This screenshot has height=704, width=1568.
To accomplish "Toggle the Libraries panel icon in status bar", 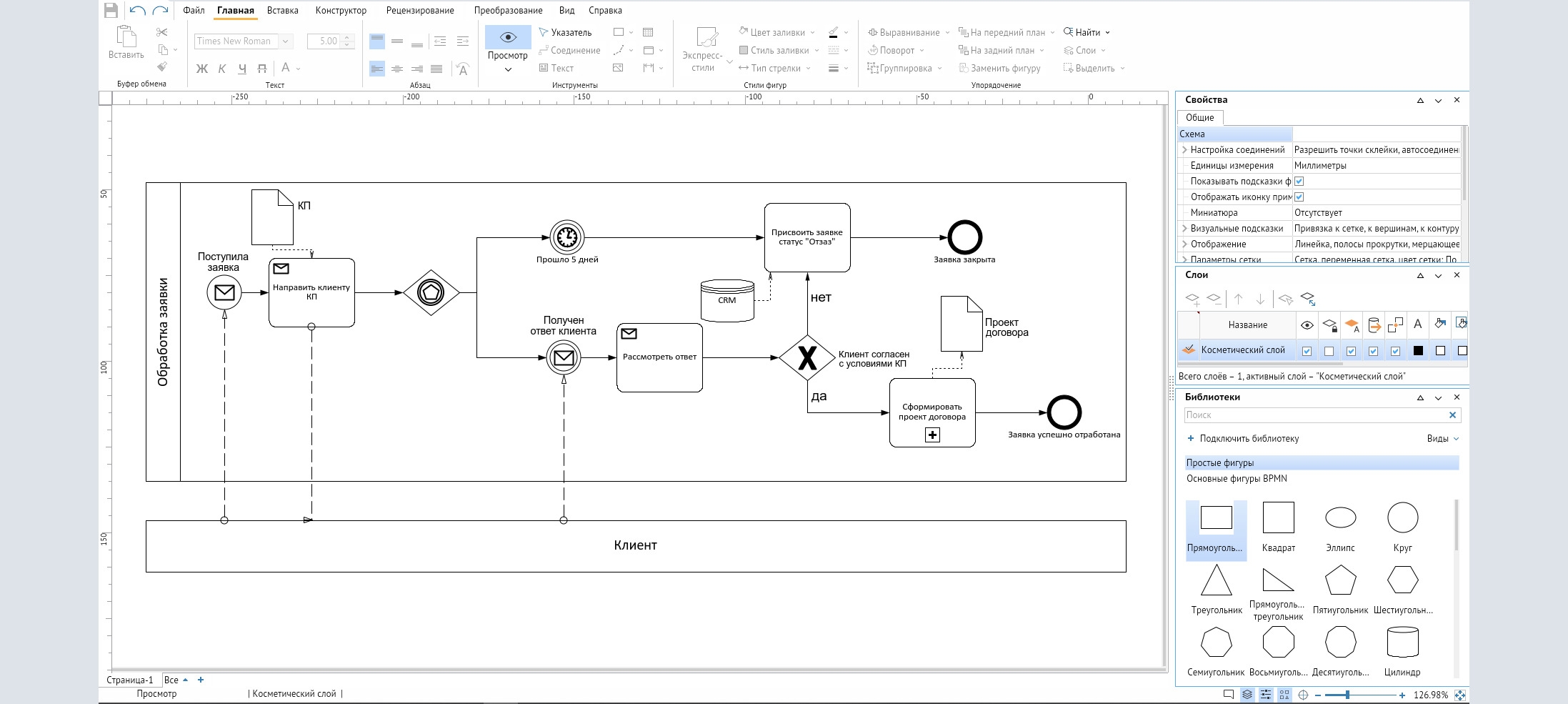I will [x=1284, y=695].
